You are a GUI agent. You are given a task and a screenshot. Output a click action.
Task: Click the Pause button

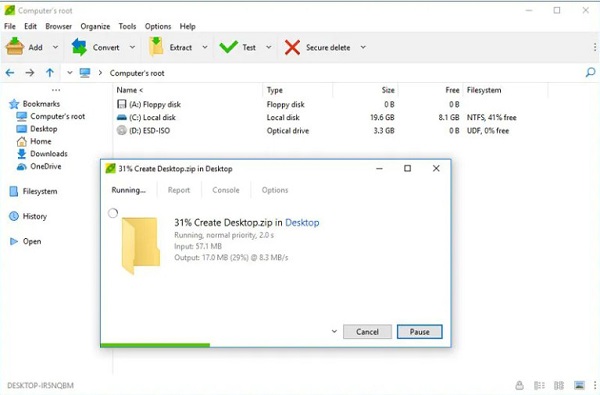coord(419,332)
